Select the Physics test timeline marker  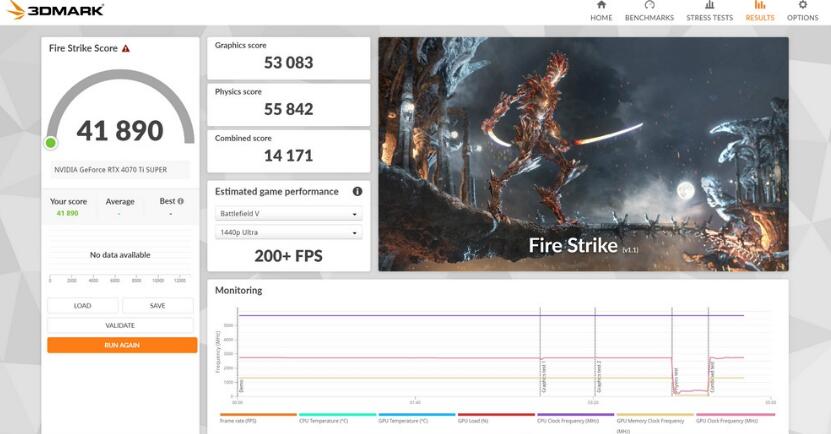[x=676, y=380]
